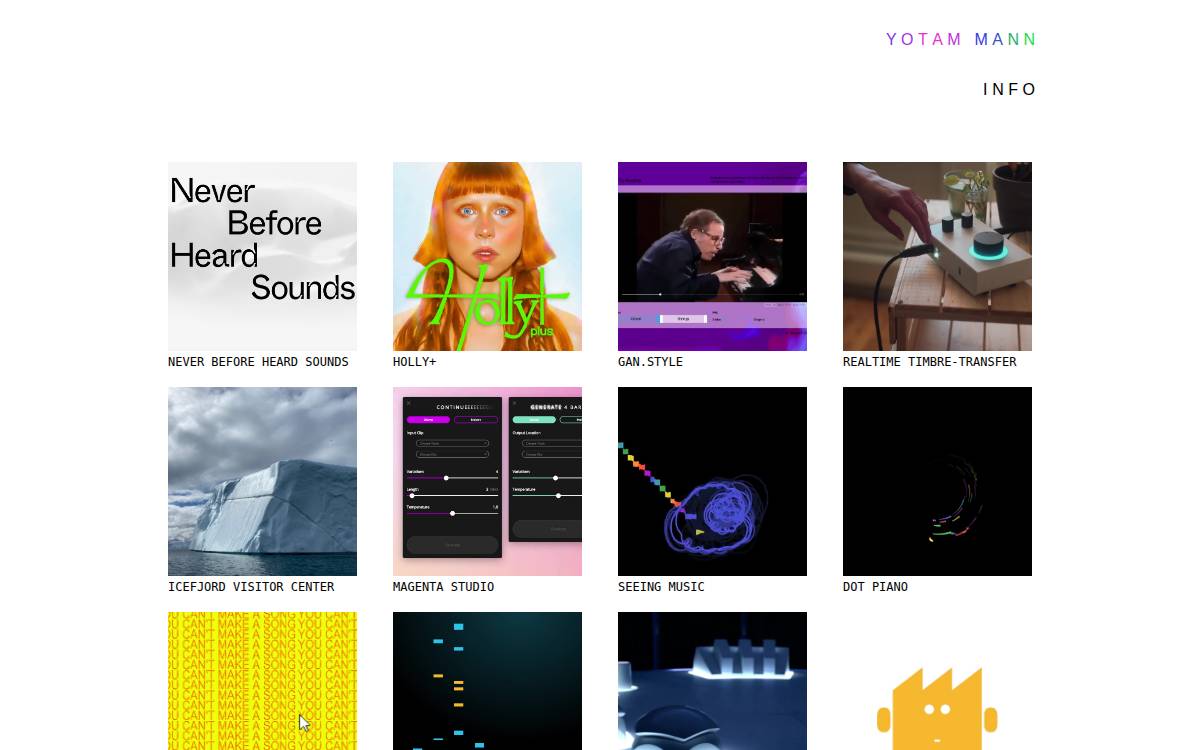Open the Yotam Mann site title link

coord(961,40)
